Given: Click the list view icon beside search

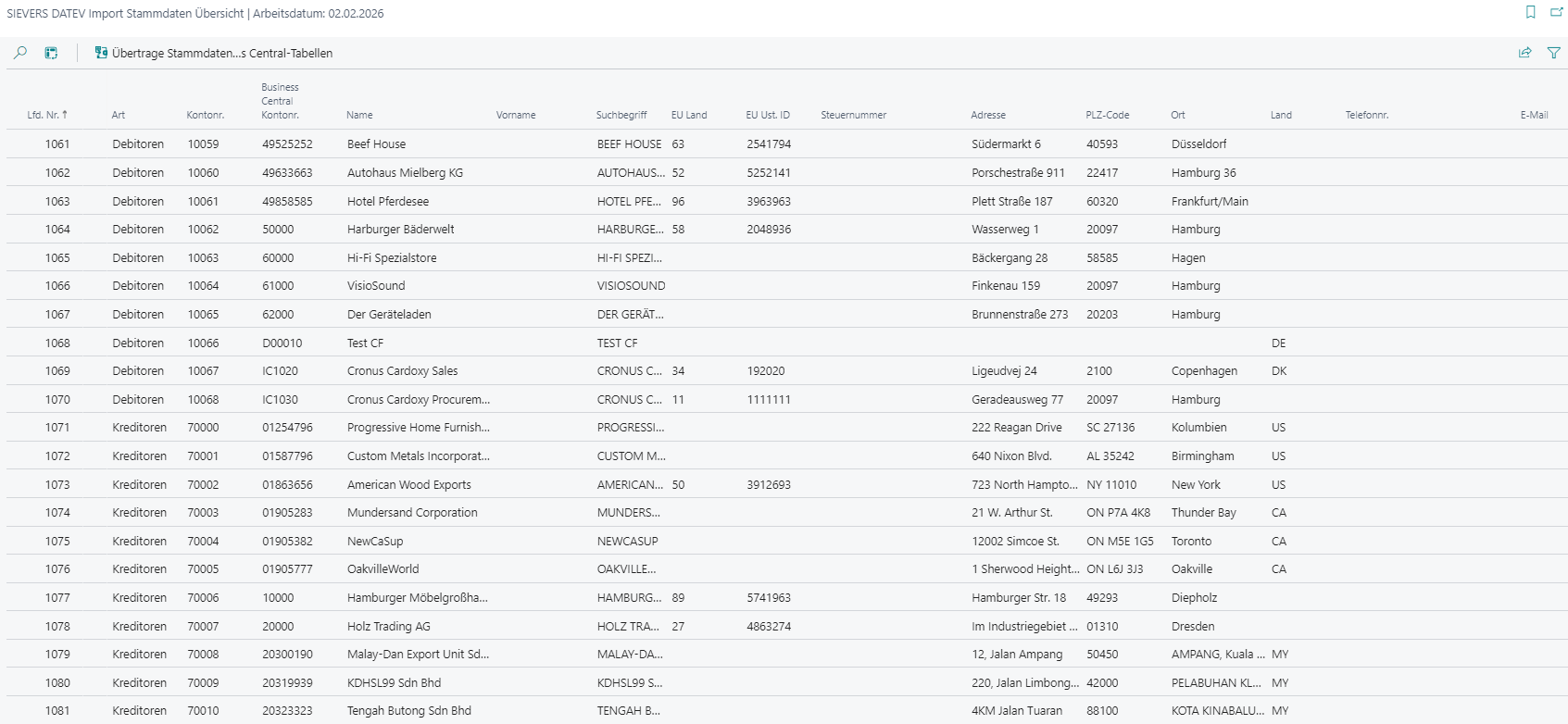Looking at the screenshot, I should coord(51,53).
